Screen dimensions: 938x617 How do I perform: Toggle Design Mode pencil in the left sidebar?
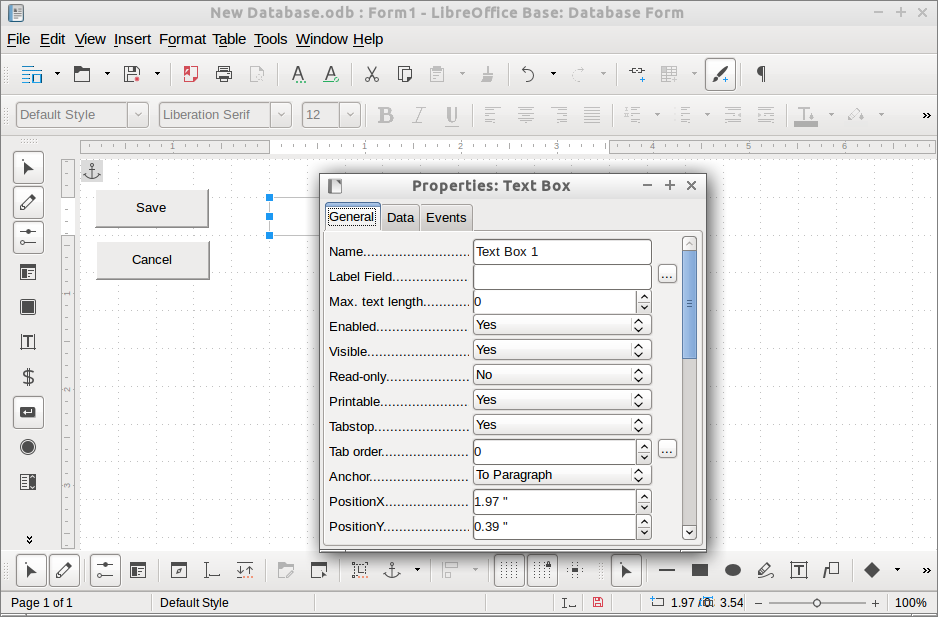point(28,202)
